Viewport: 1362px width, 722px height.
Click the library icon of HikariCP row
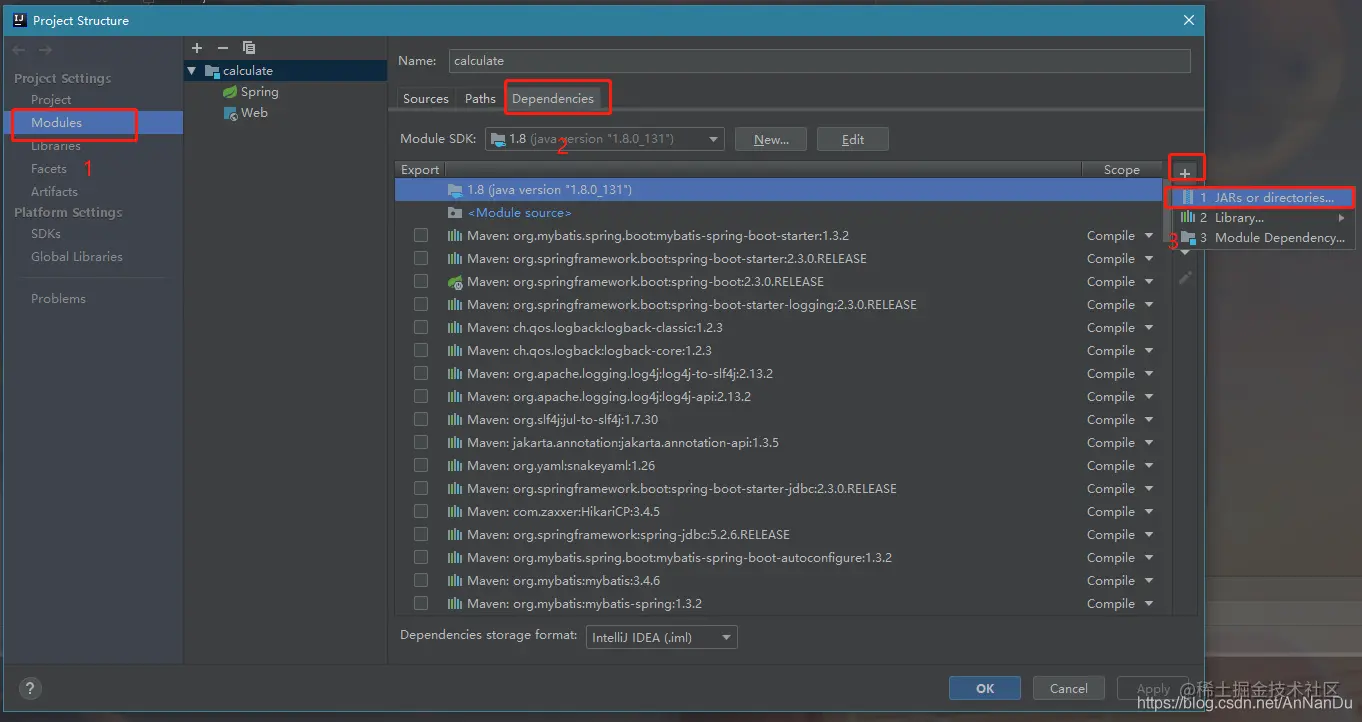point(455,512)
